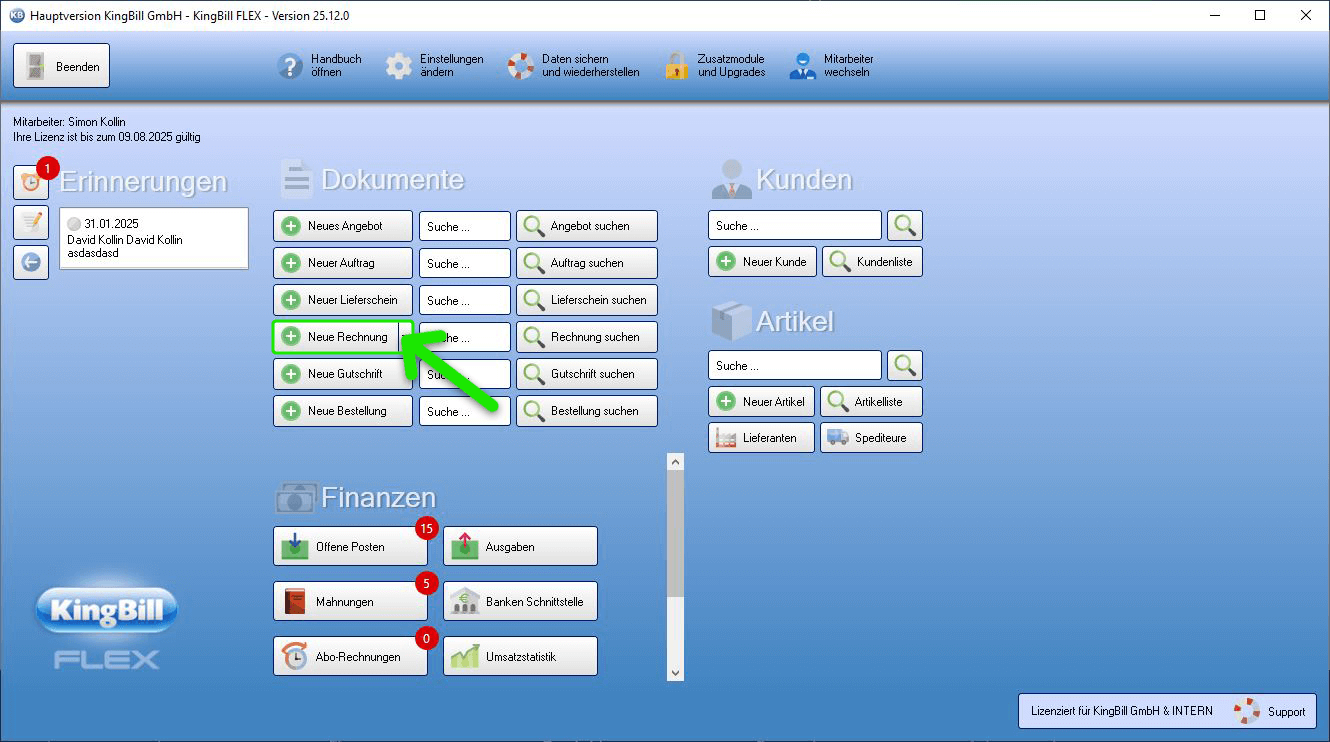Click Auftrag suchen magnifier button

click(587, 263)
